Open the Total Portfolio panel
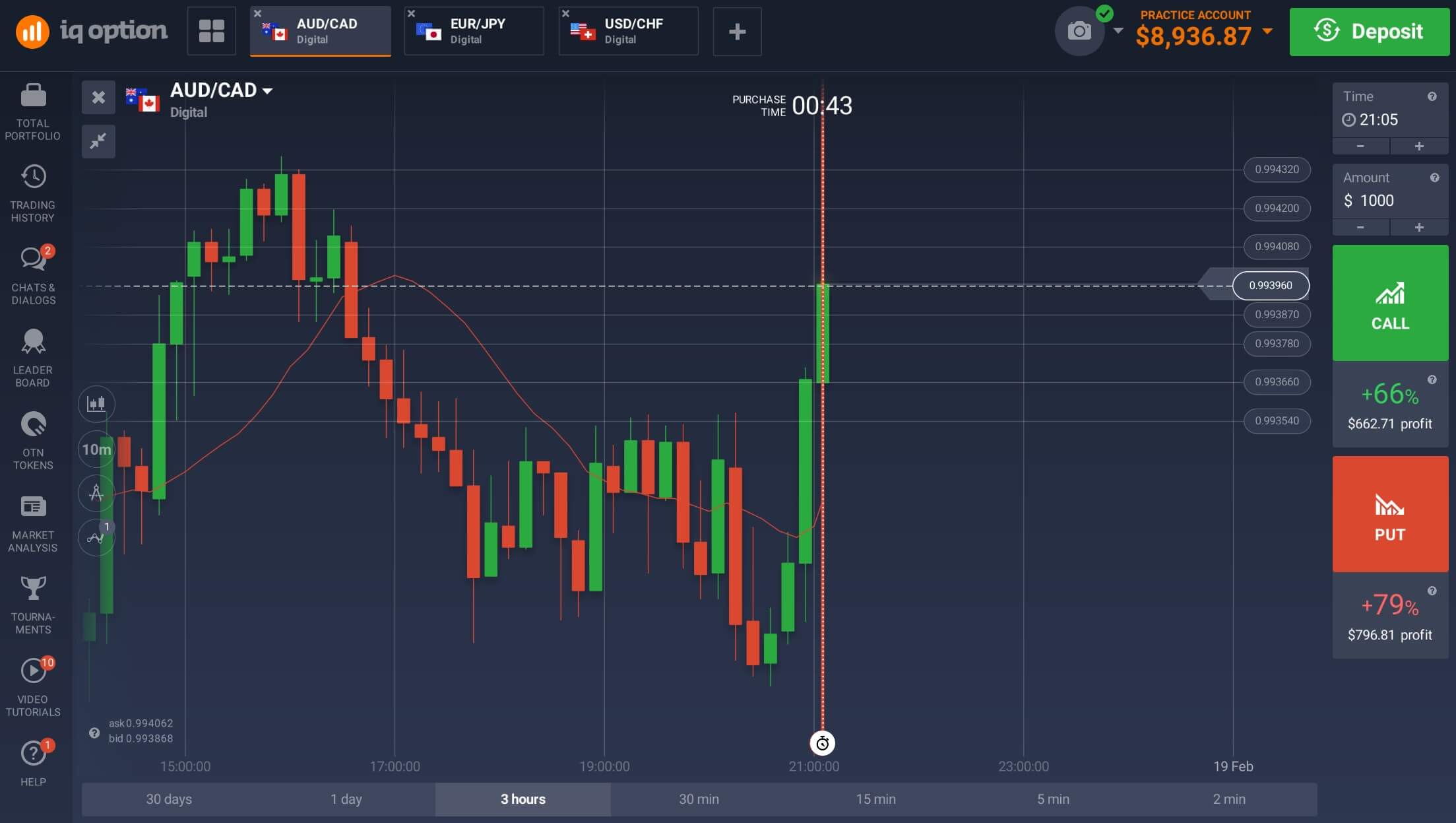1456x823 pixels. point(33,112)
